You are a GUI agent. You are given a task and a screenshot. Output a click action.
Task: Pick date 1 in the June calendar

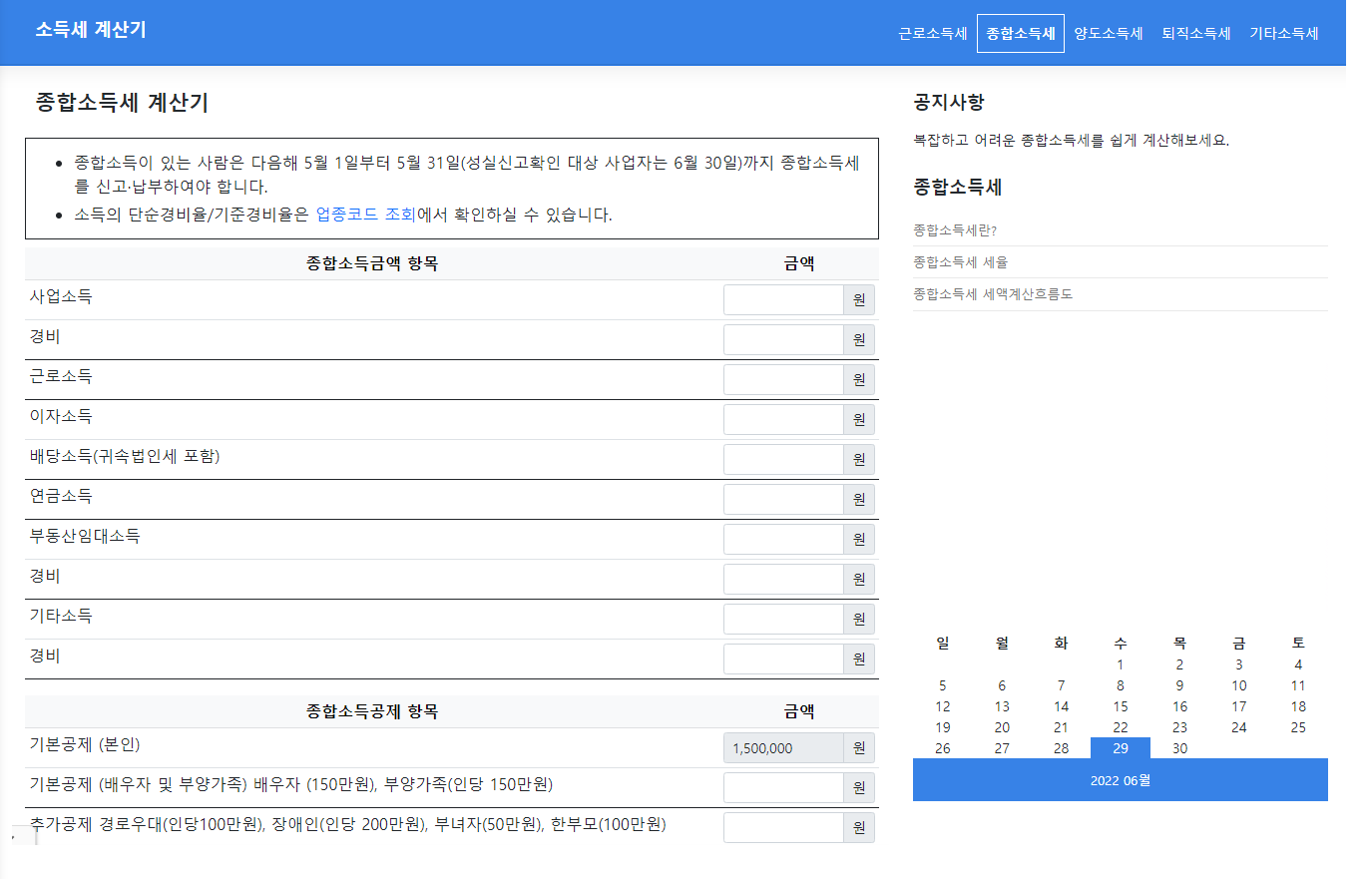coord(1121,664)
